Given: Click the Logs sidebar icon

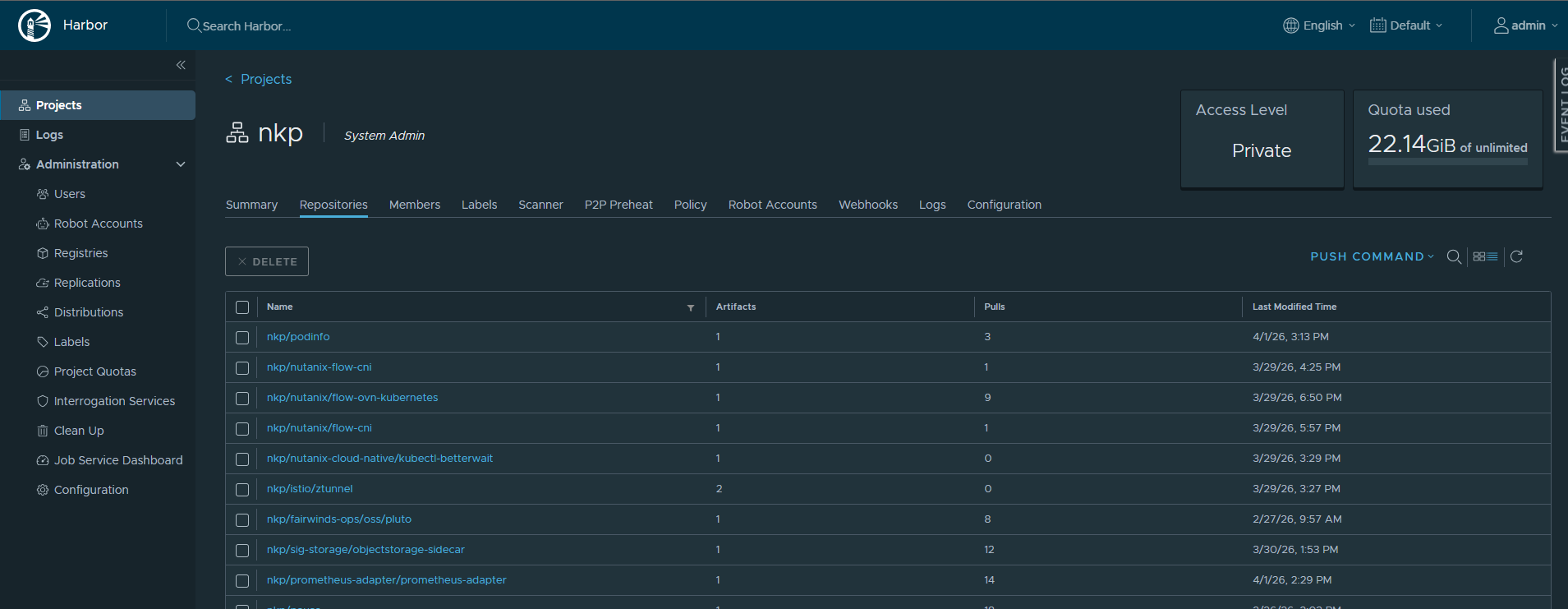Looking at the screenshot, I should point(25,135).
